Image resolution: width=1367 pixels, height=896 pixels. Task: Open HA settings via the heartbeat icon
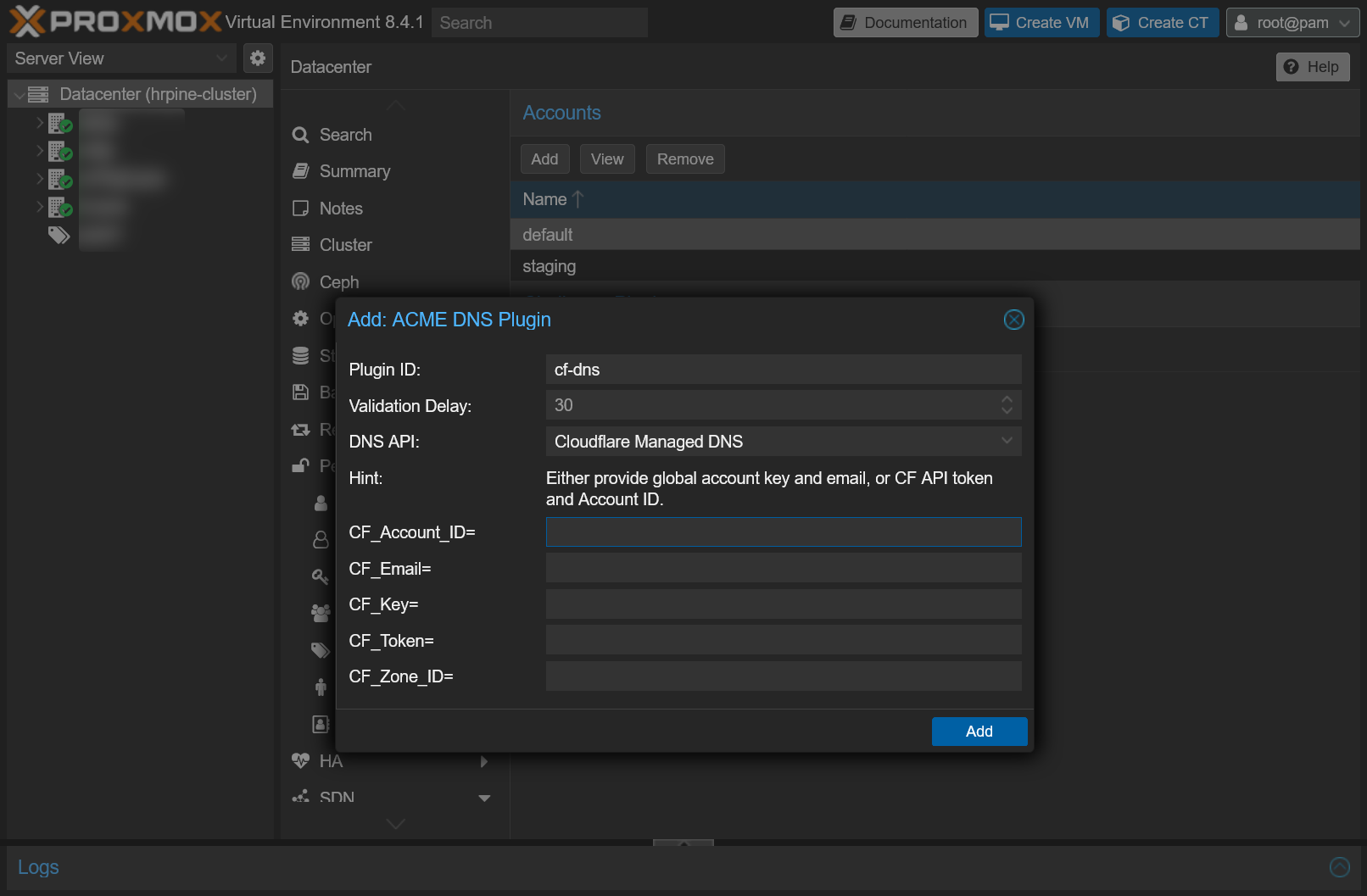301,760
